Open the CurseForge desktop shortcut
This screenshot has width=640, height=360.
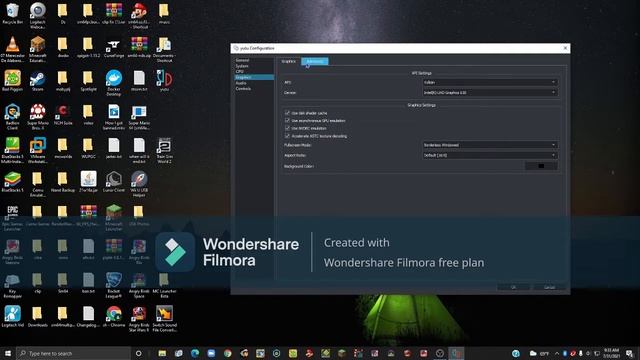pos(114,47)
